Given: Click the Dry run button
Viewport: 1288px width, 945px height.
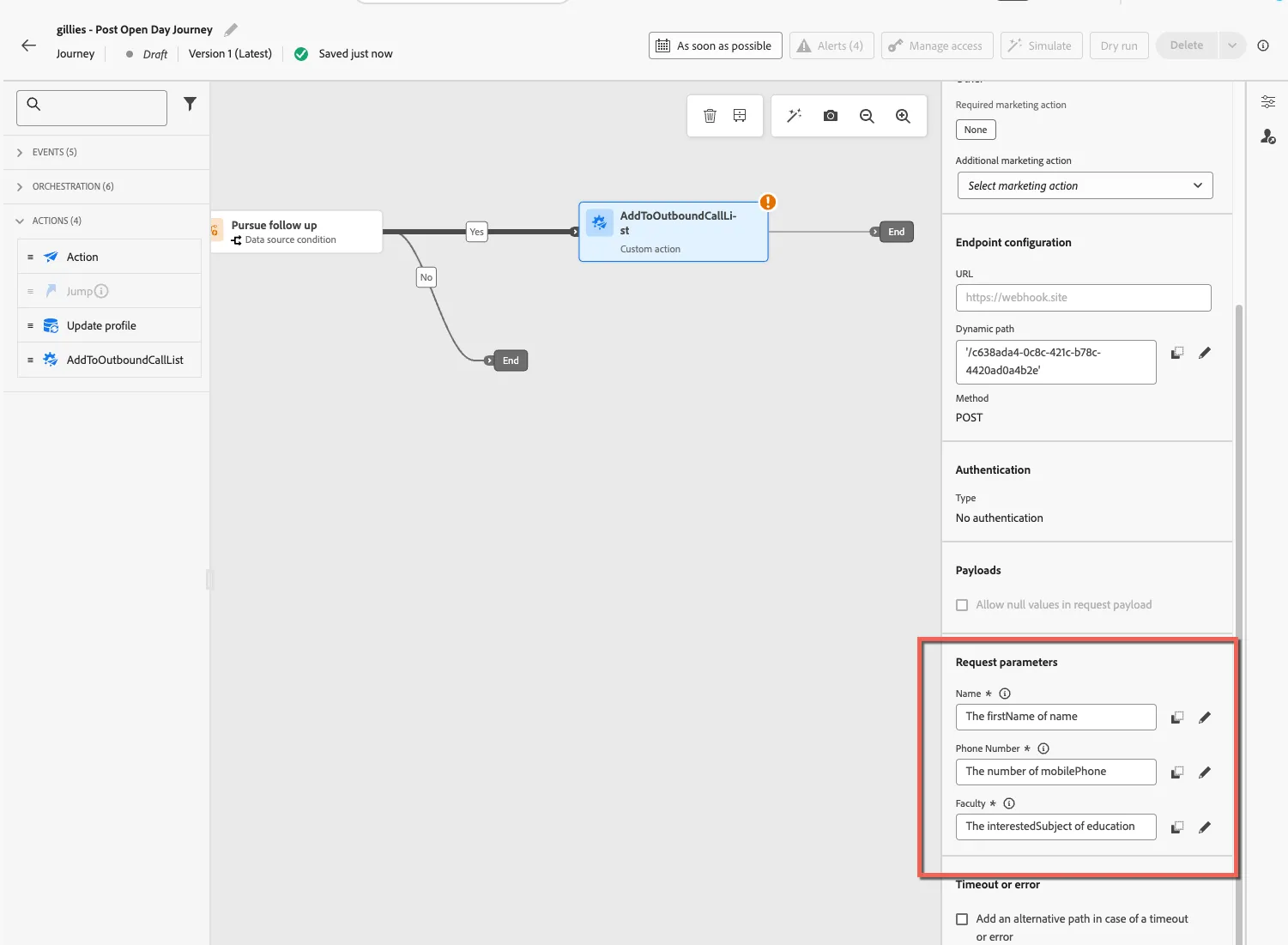Looking at the screenshot, I should (x=1119, y=45).
